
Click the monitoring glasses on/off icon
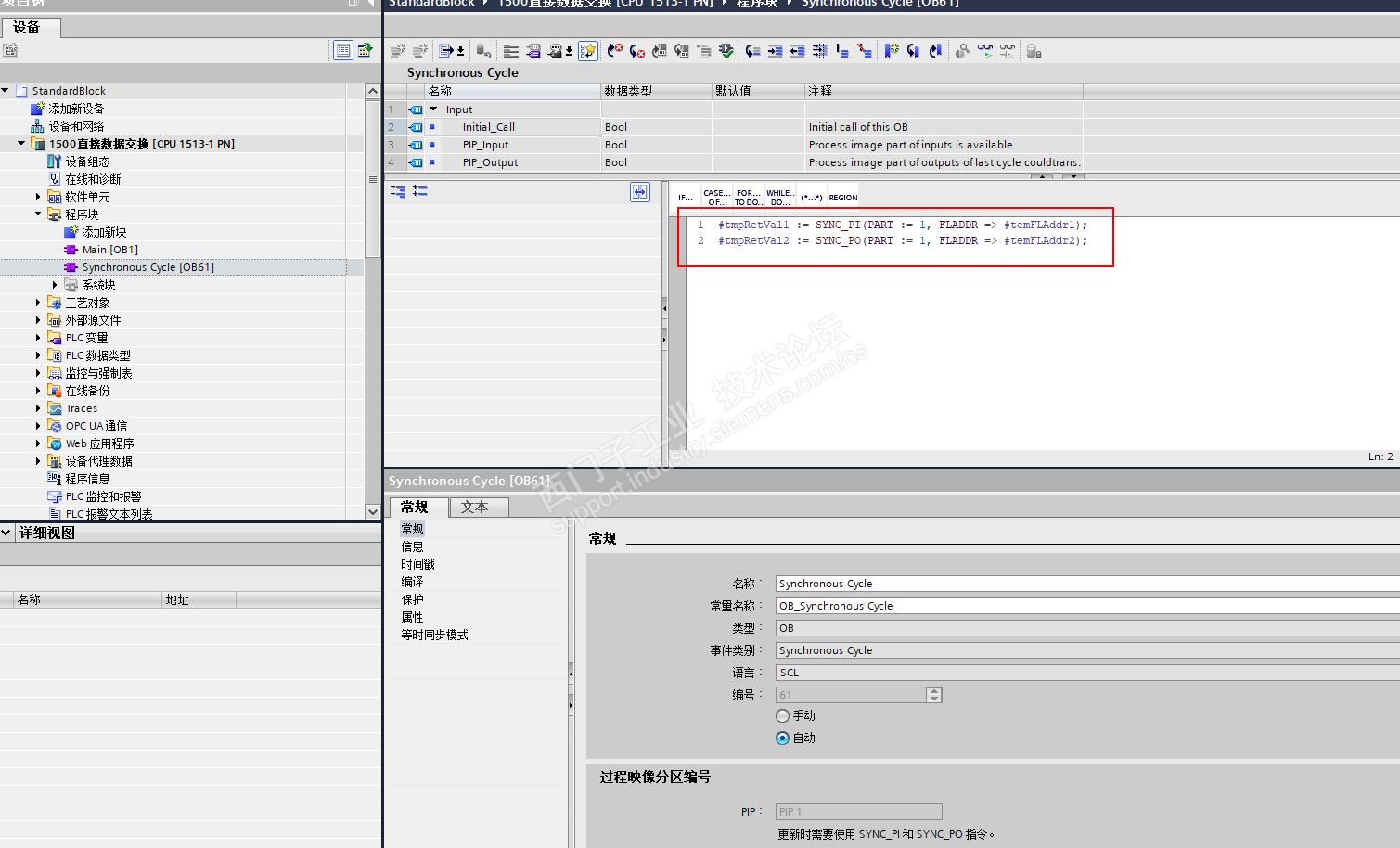point(984,51)
